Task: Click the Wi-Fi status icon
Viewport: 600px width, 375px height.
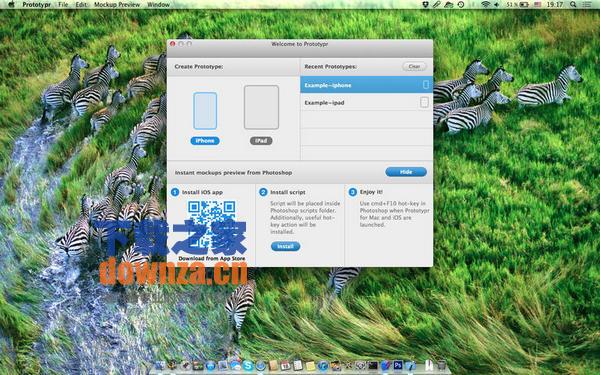Action: coord(486,5)
